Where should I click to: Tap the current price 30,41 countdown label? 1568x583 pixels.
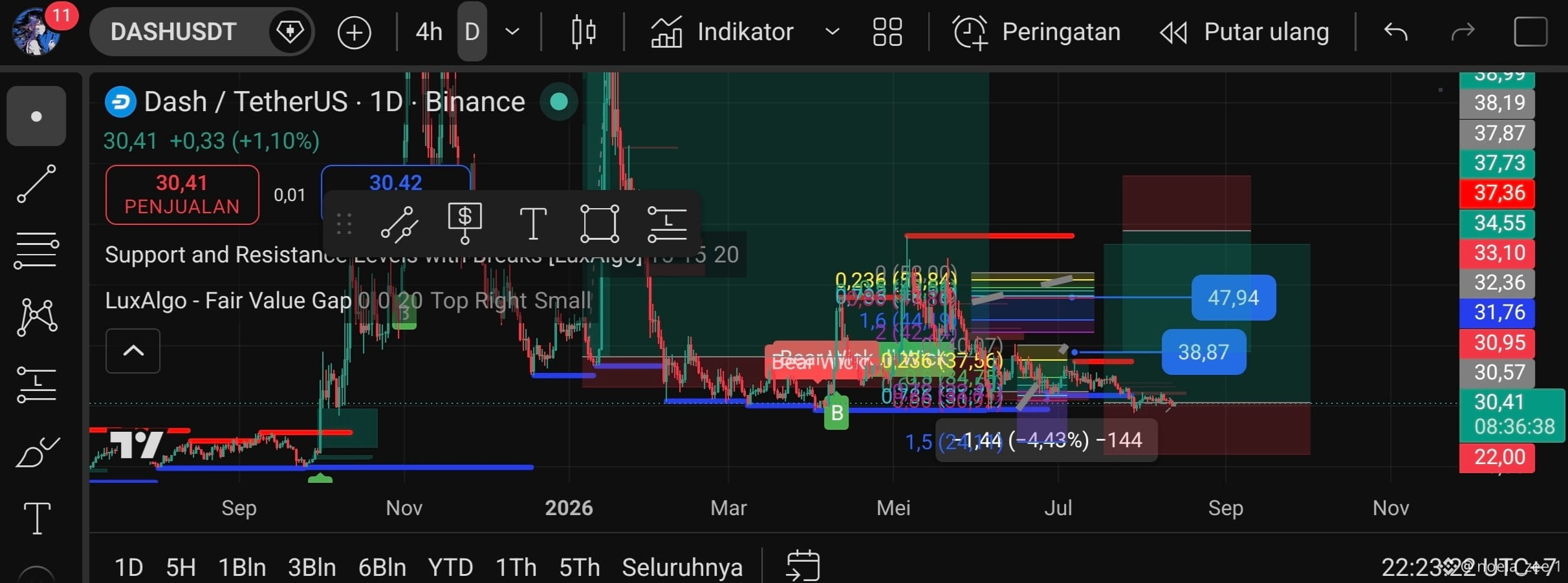tap(1512, 415)
